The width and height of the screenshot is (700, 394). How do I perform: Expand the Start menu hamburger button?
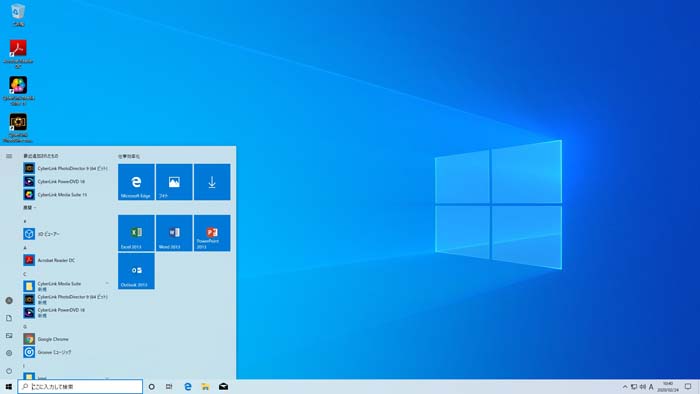9,156
